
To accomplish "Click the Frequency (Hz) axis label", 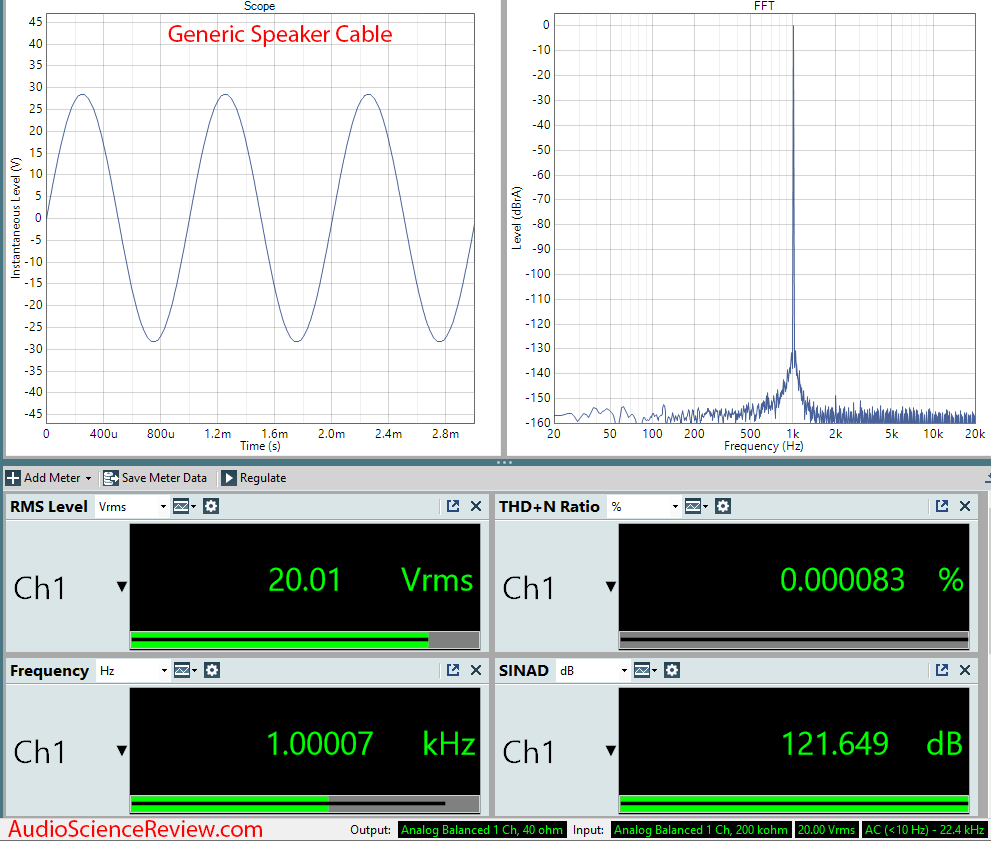I will (x=763, y=446).
